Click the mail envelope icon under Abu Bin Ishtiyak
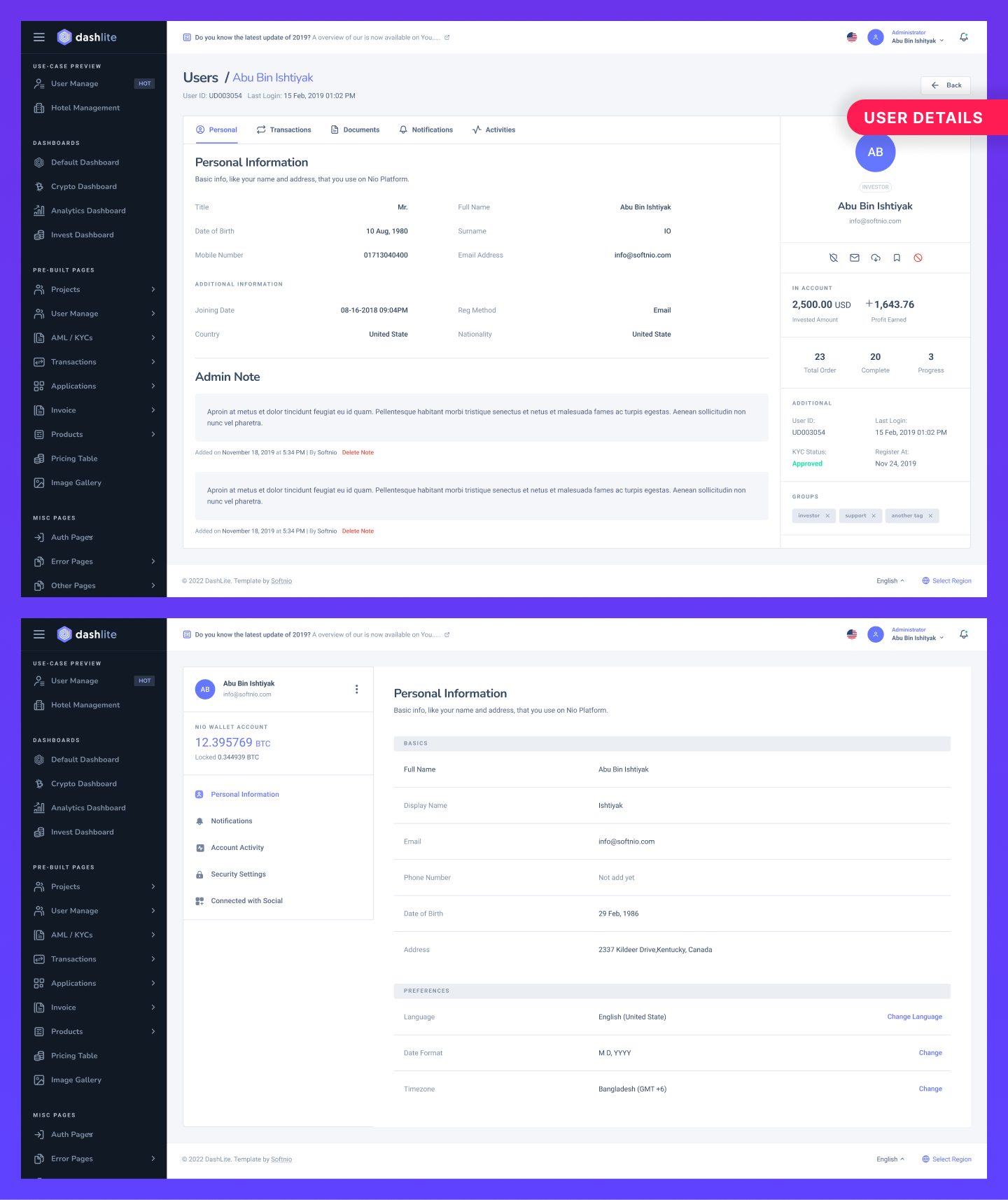This screenshot has height=1200, width=1008. pos(855,258)
